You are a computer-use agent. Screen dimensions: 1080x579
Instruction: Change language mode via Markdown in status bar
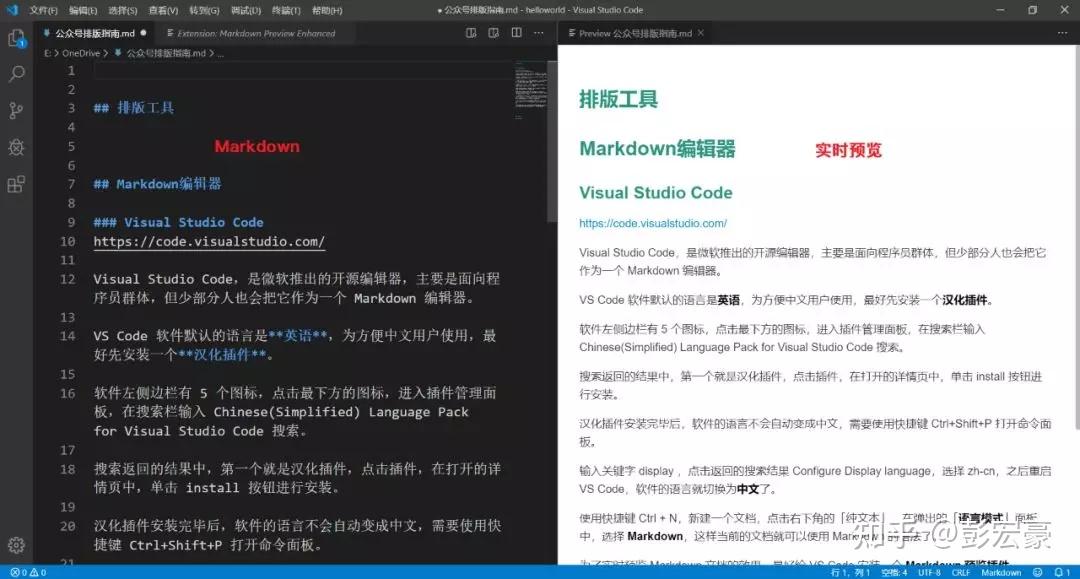1001,572
